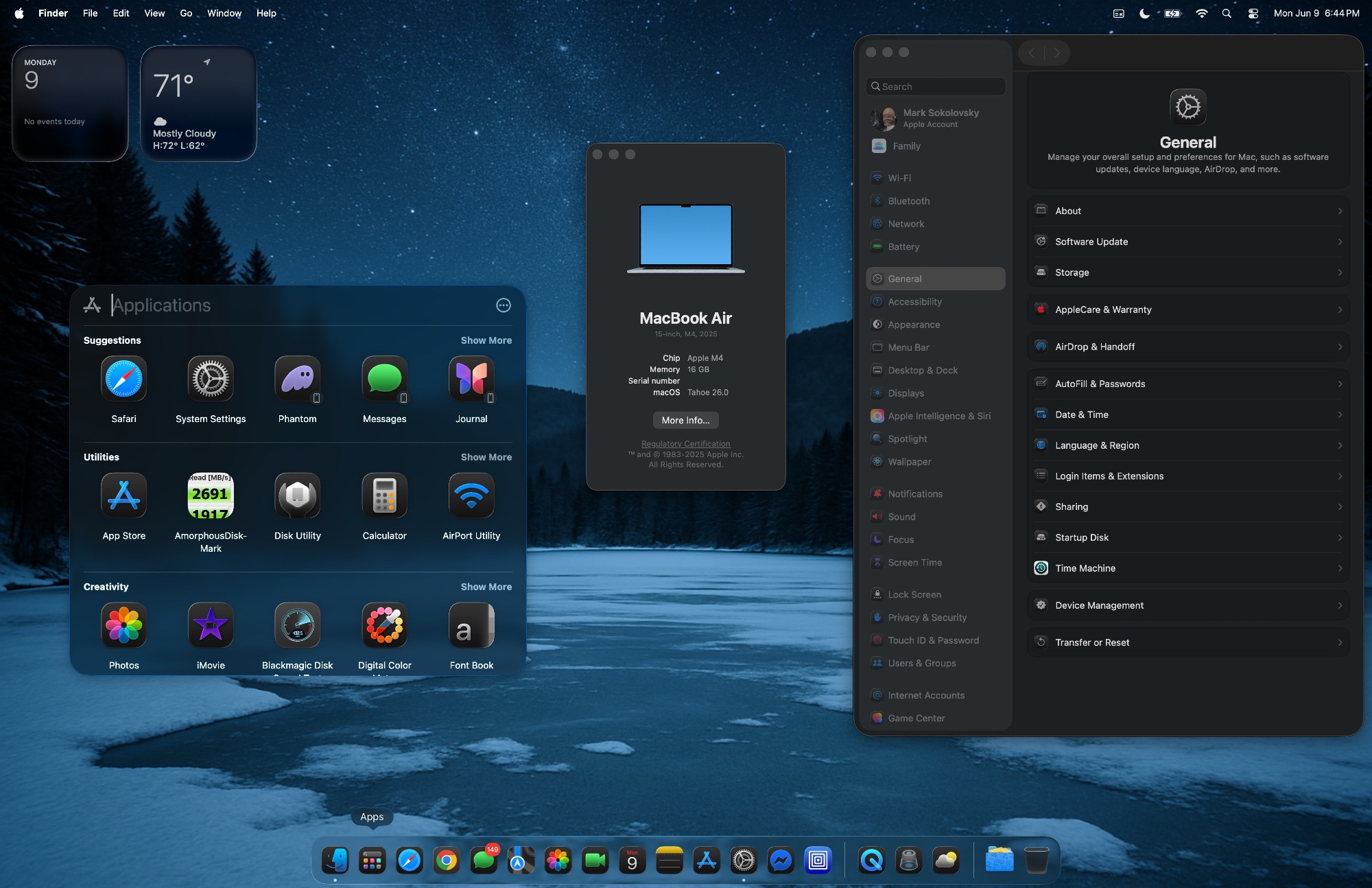Open the Window menu
This screenshot has width=1372, height=888.
point(224,13)
